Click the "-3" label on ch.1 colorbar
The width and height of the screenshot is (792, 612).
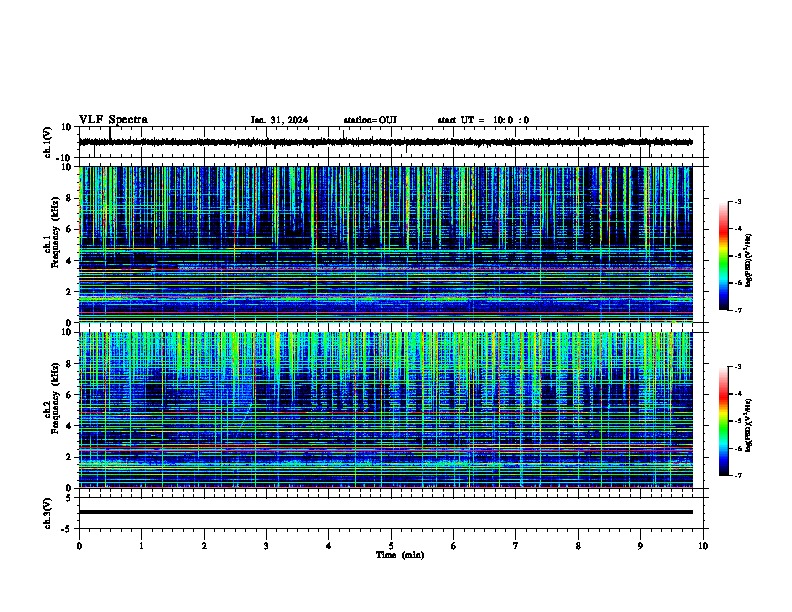(x=738, y=201)
